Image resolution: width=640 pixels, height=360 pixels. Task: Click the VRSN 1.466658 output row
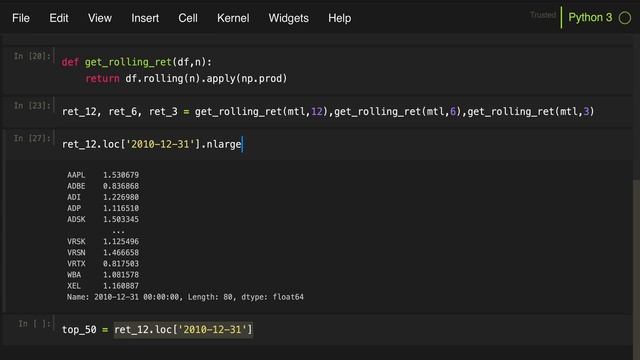(x=103, y=252)
